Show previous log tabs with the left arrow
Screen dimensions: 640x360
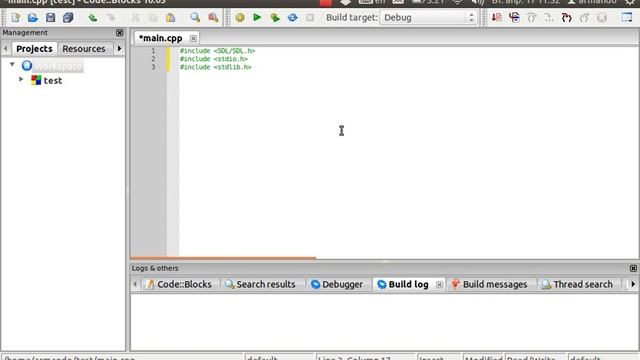pyautogui.click(x=135, y=284)
